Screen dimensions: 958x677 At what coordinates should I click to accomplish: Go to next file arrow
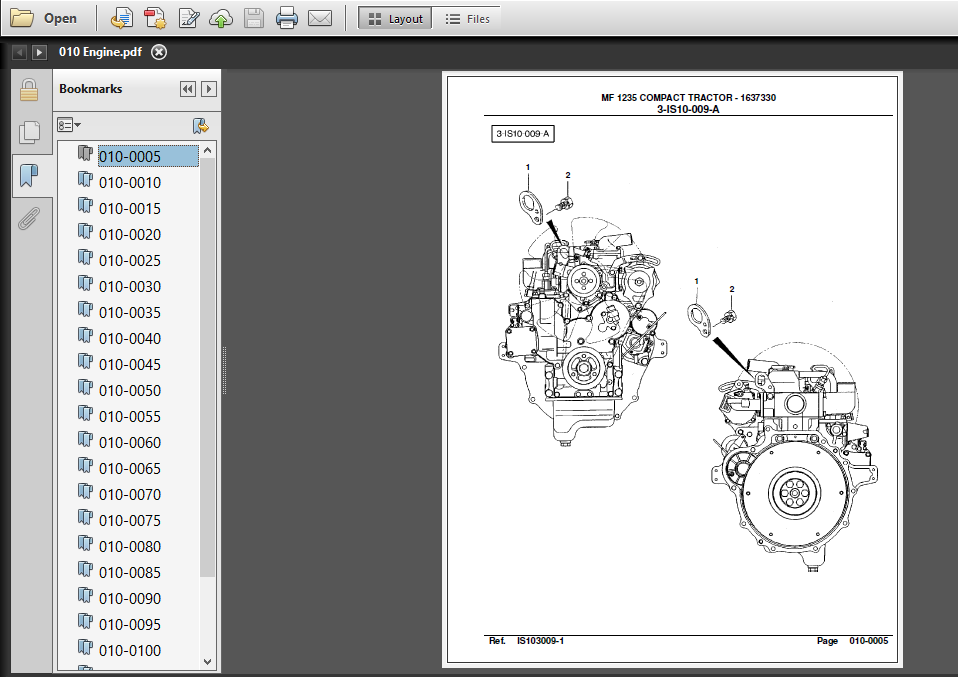tap(39, 53)
